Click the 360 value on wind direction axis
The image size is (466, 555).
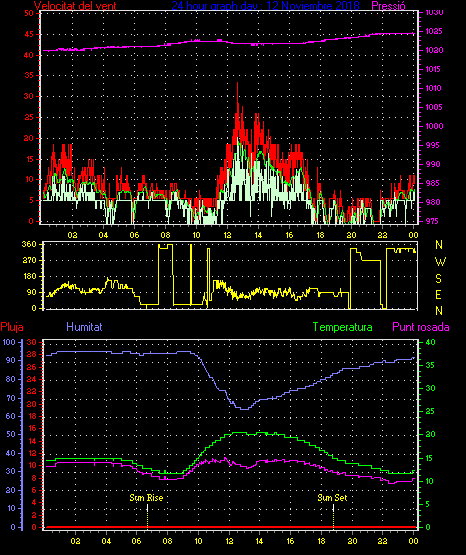pos(29,244)
